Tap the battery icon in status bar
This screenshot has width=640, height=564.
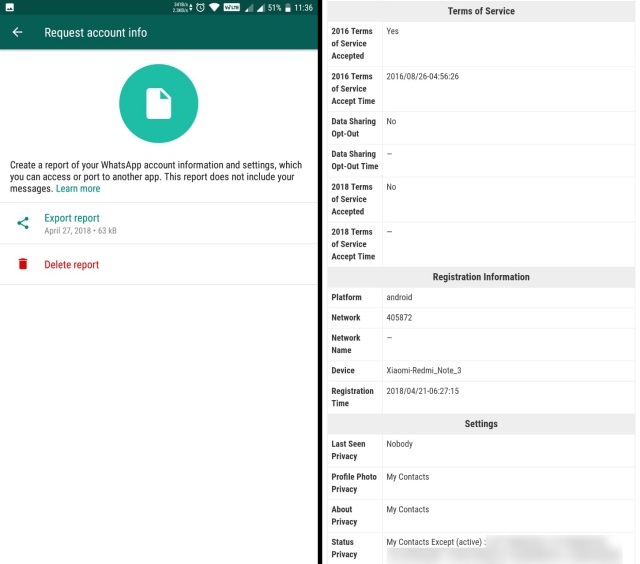tap(288, 7)
